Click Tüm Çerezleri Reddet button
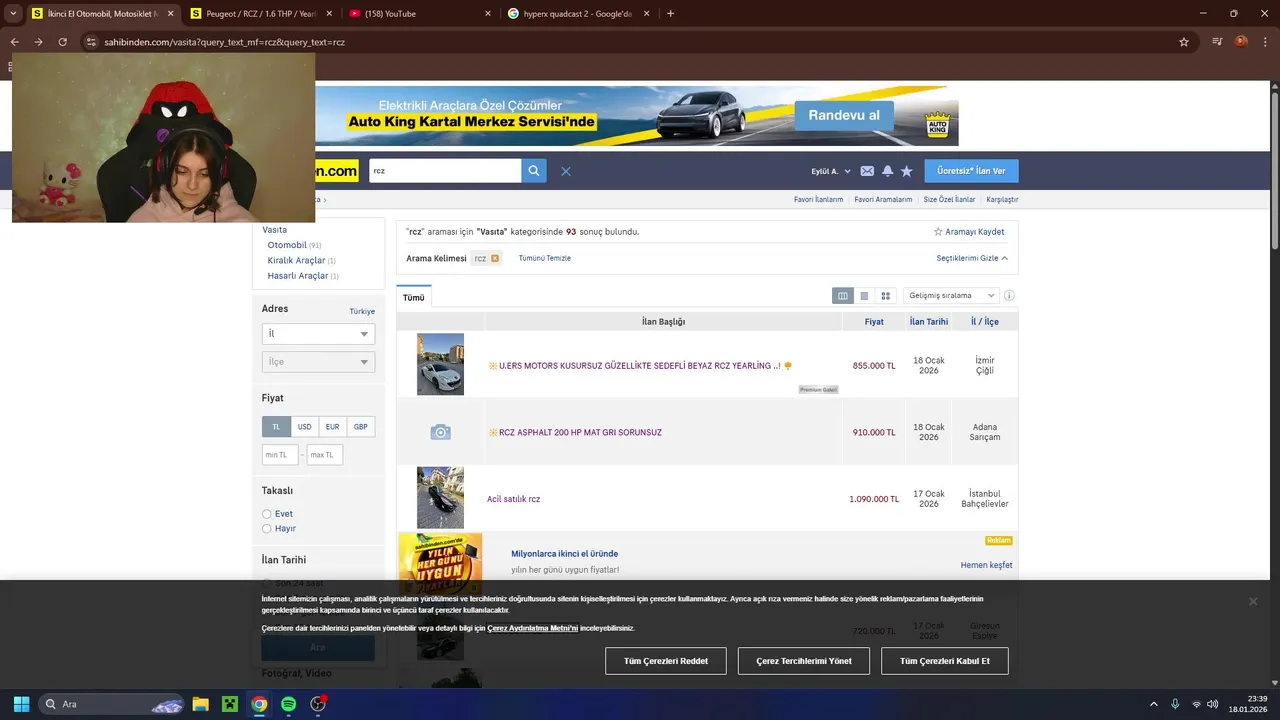The image size is (1280, 720). (666, 661)
